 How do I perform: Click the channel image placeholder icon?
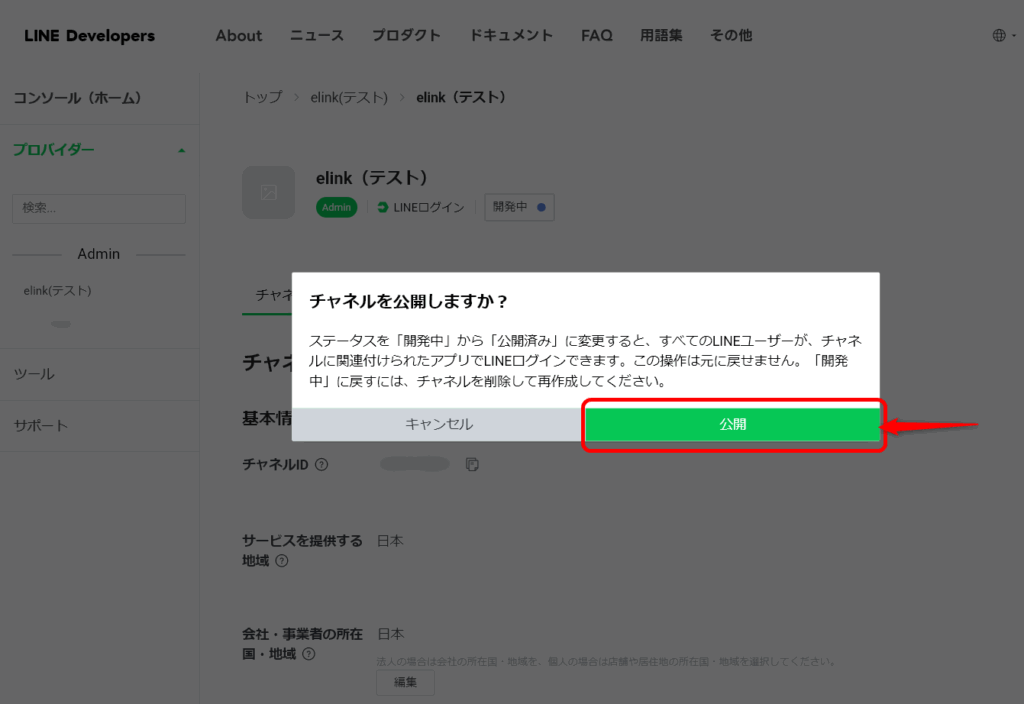click(x=268, y=193)
